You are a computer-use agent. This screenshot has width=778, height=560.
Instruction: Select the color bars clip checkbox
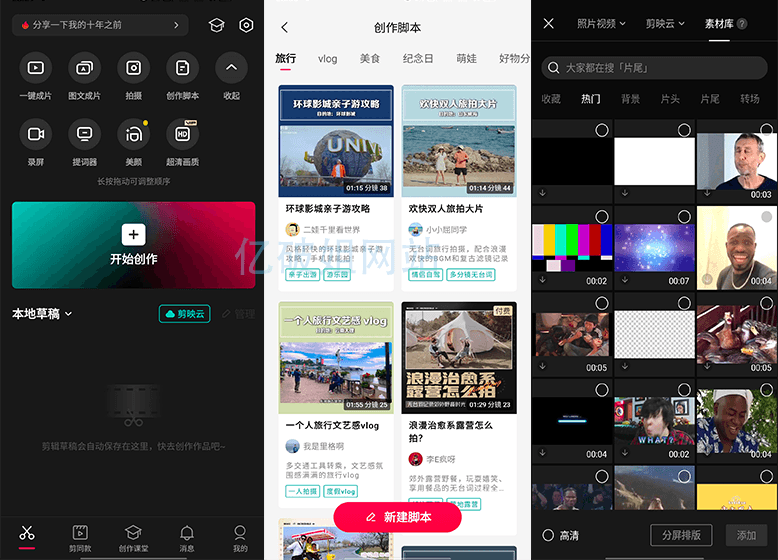pos(602,217)
